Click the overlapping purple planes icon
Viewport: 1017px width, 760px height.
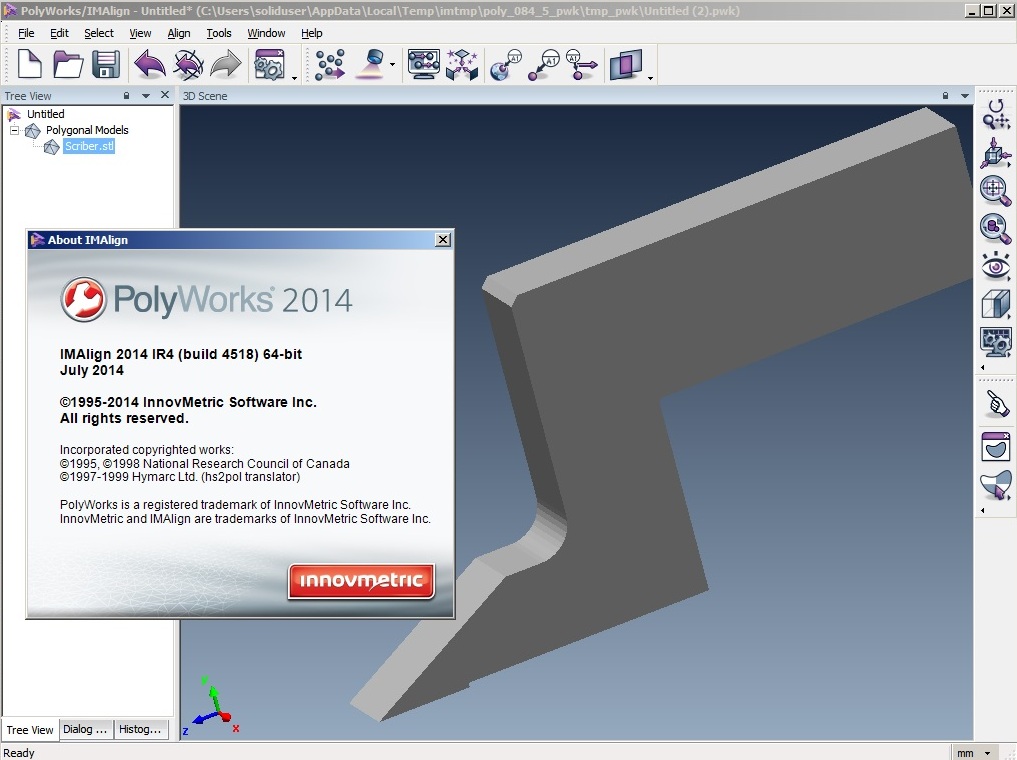coord(626,64)
